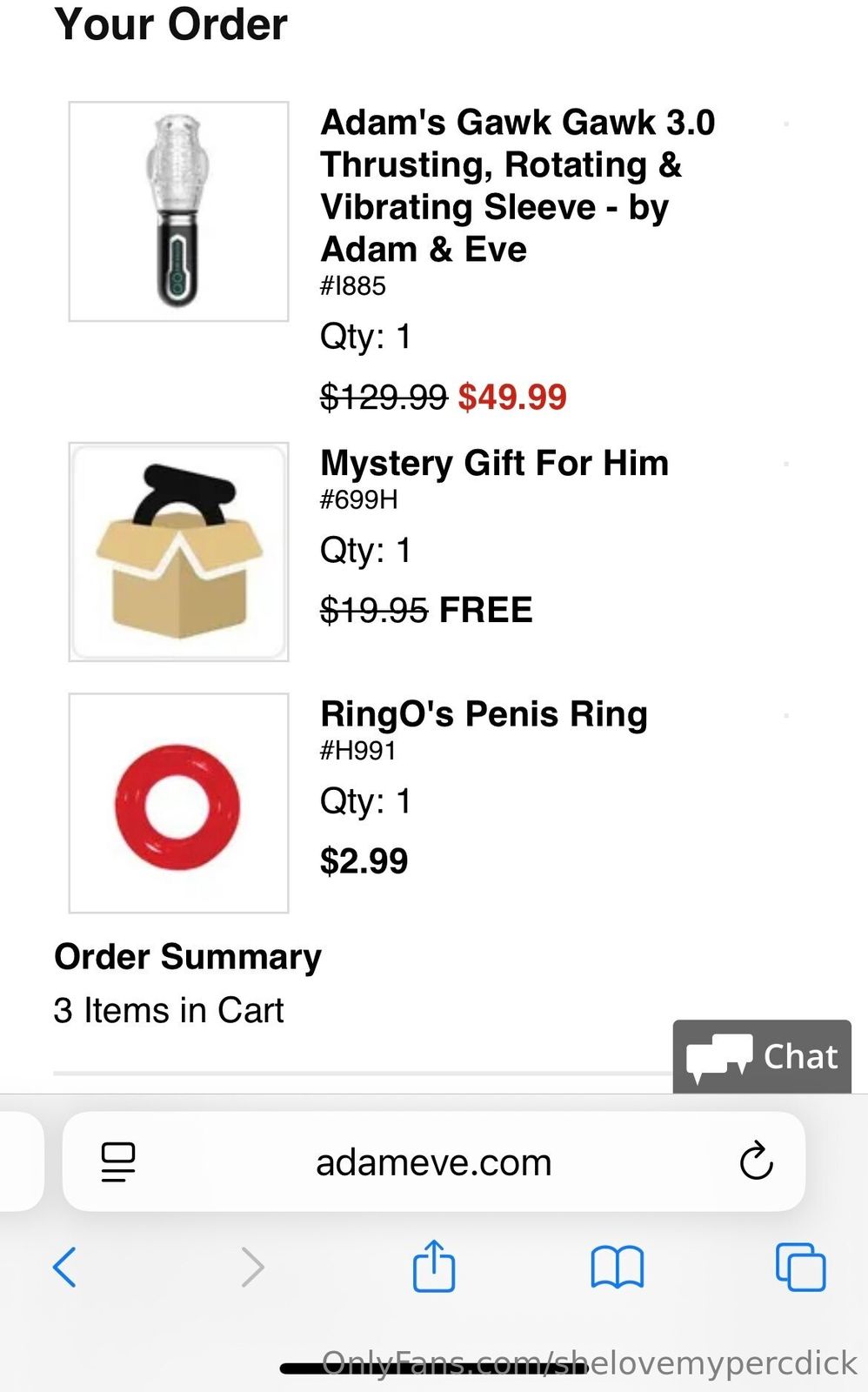Tap the Mystery Gift box thumbnail
This screenshot has width=868, height=1392.
point(178,552)
